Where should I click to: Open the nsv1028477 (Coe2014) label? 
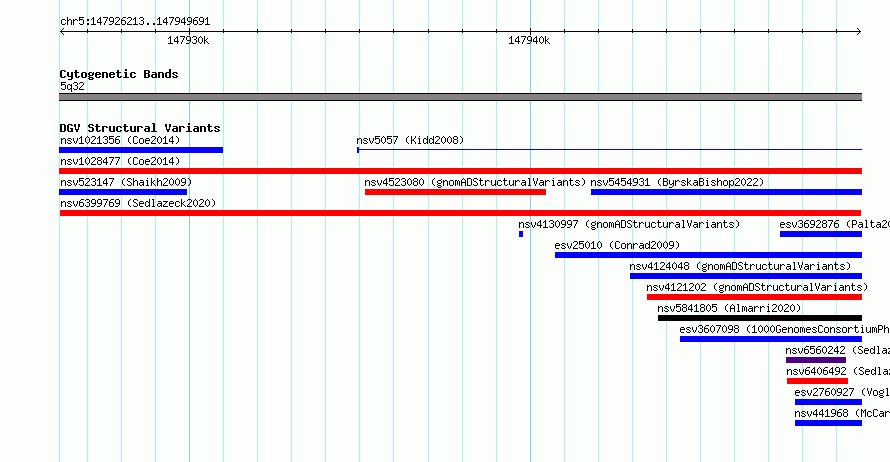pos(120,161)
